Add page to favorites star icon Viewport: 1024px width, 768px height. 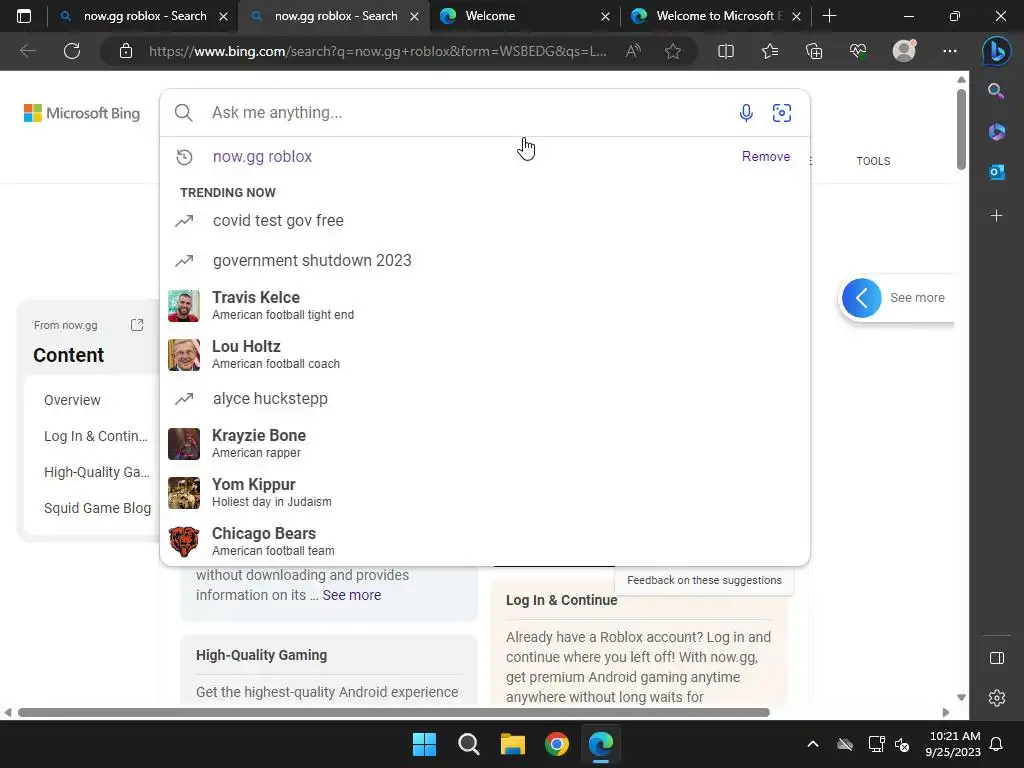[x=673, y=51]
